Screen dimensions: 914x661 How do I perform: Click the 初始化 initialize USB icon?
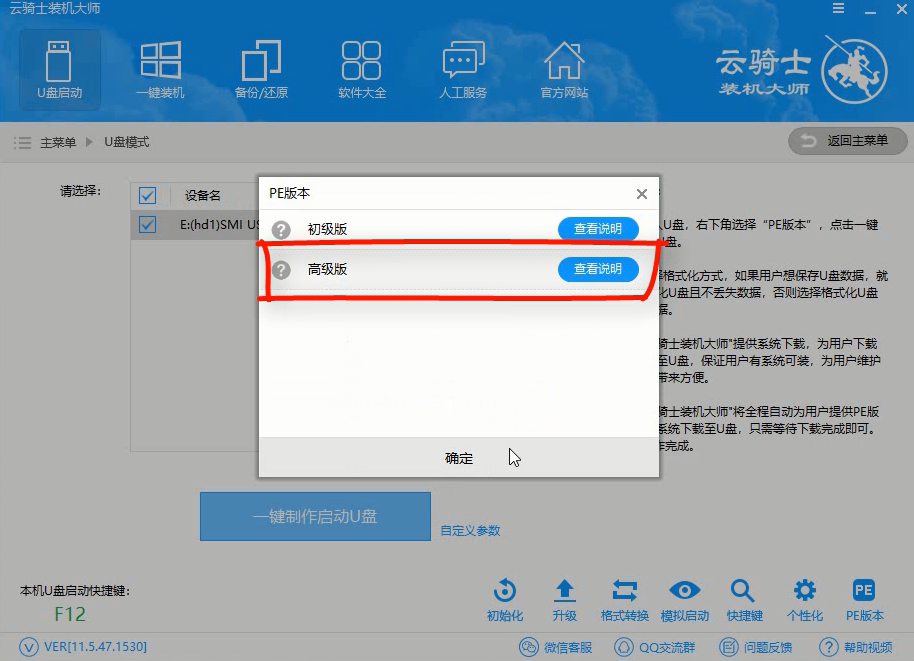(x=504, y=597)
